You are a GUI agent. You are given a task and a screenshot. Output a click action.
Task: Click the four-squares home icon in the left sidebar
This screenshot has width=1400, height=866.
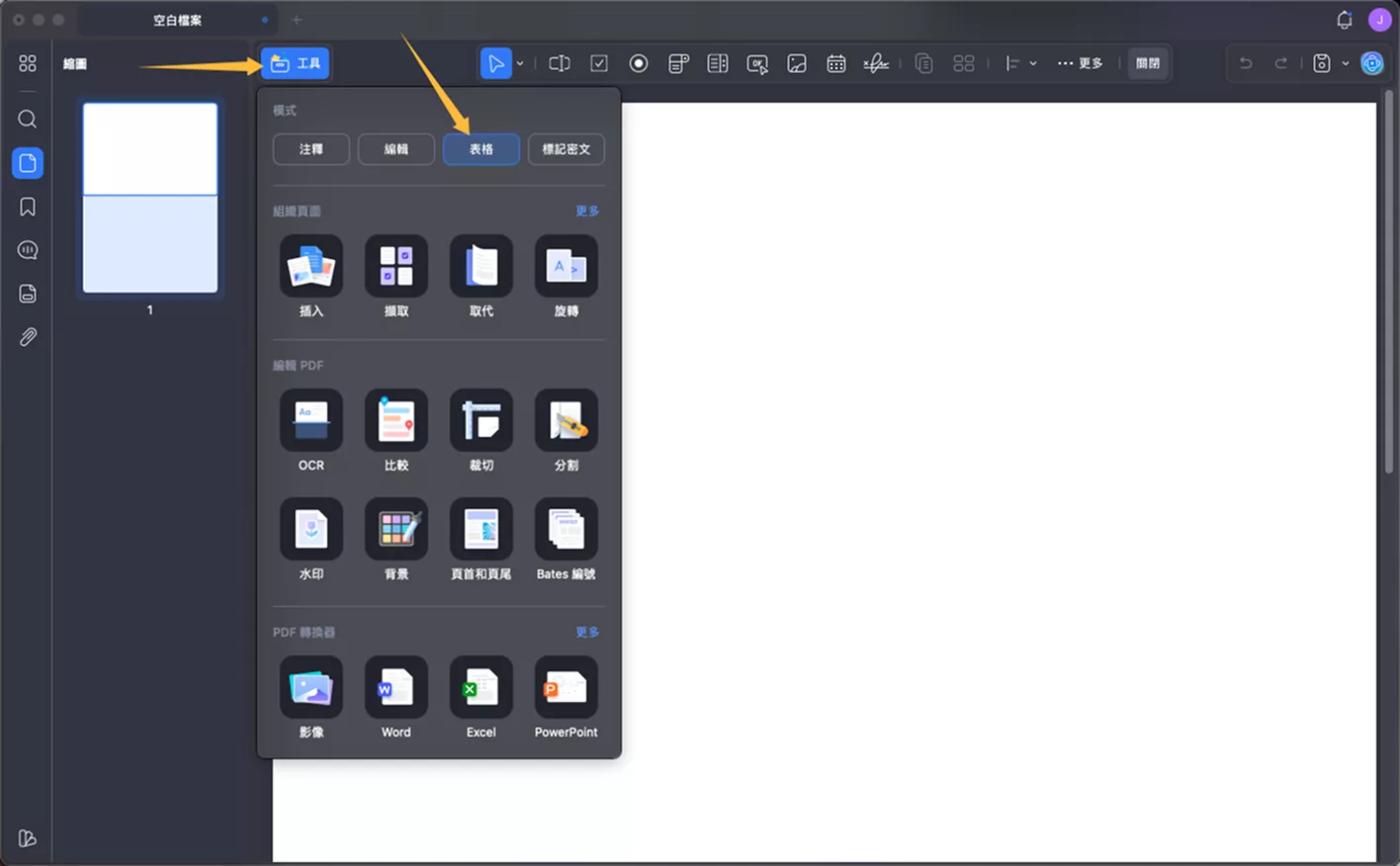click(28, 63)
